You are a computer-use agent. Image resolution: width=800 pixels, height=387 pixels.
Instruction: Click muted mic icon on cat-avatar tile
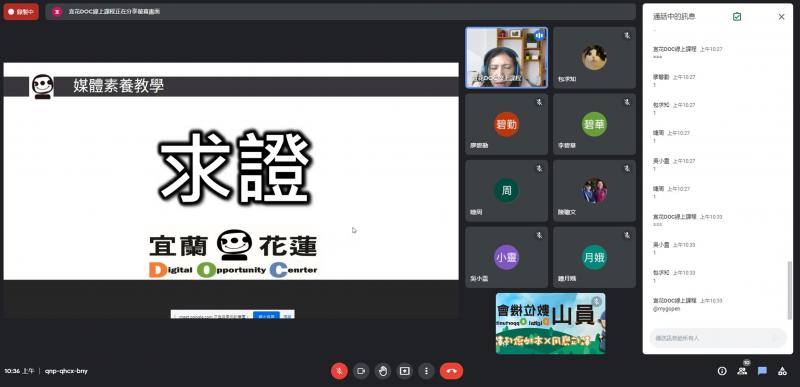click(x=627, y=36)
